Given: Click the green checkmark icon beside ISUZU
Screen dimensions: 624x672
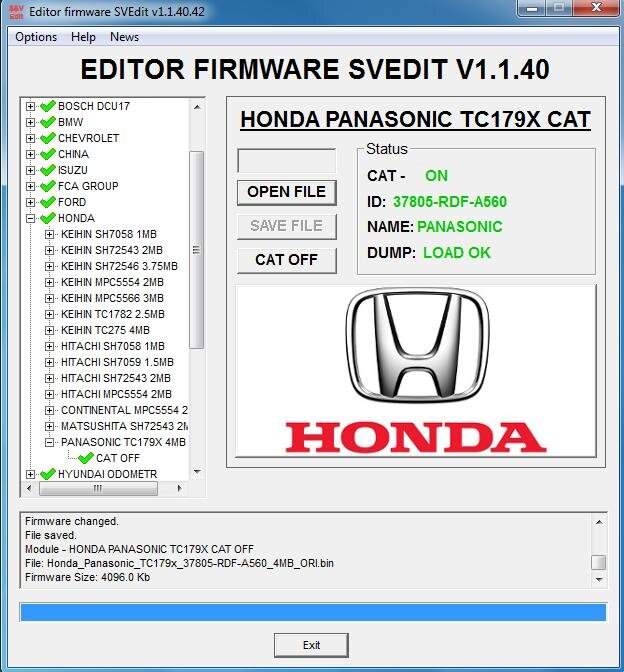Looking at the screenshot, I should (x=48, y=170).
